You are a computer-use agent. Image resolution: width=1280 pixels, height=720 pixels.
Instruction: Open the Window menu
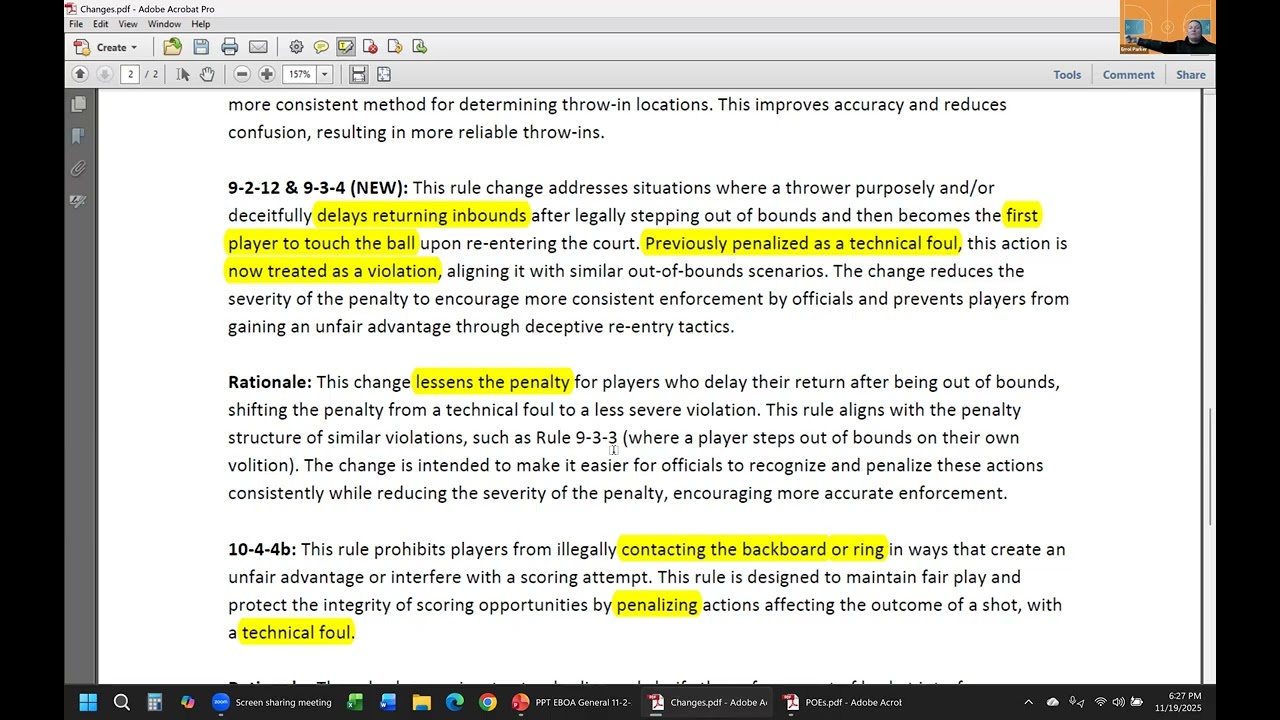[164, 24]
